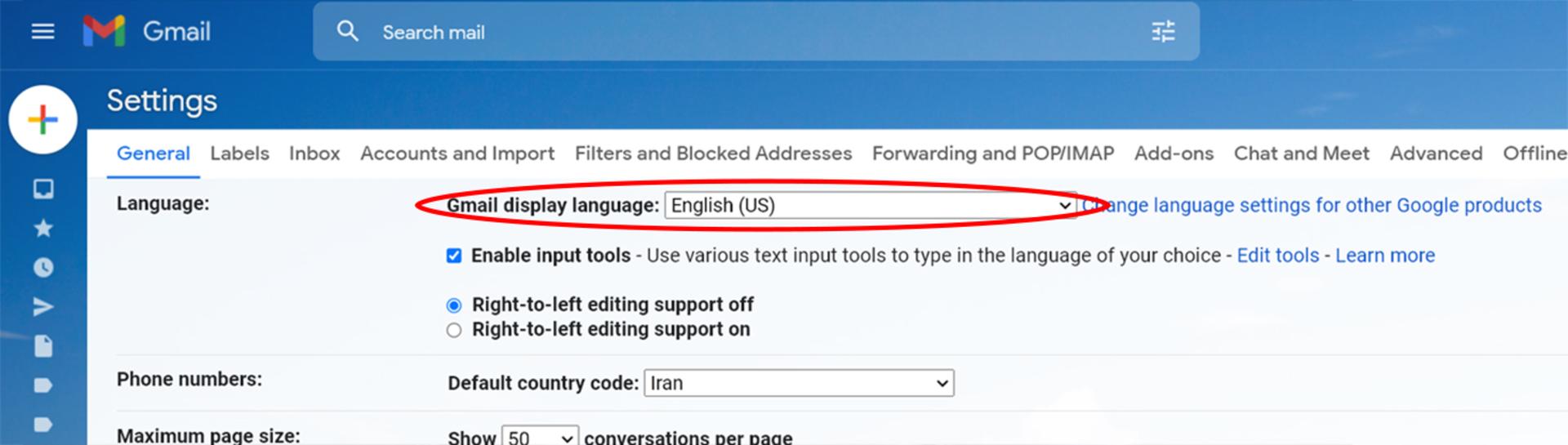
Task: Click the Compose plus button
Action: coord(42,120)
